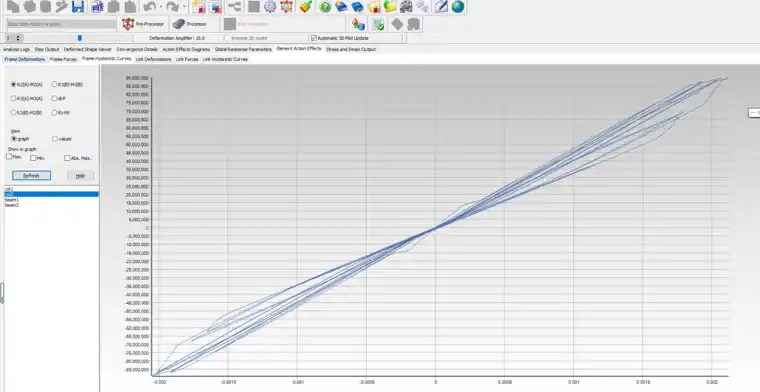The image size is (760, 392).
Task: Switch to the Frame Forces sub-tab
Action: pos(63,59)
